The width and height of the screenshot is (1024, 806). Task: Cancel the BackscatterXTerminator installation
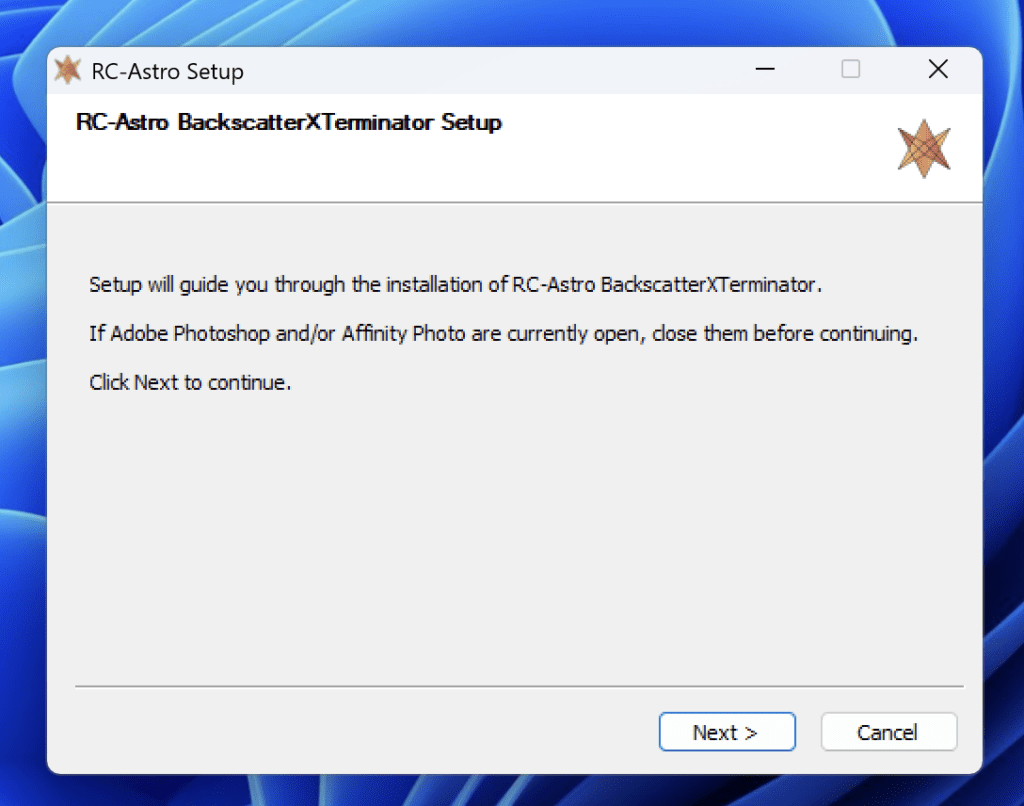tap(888, 732)
